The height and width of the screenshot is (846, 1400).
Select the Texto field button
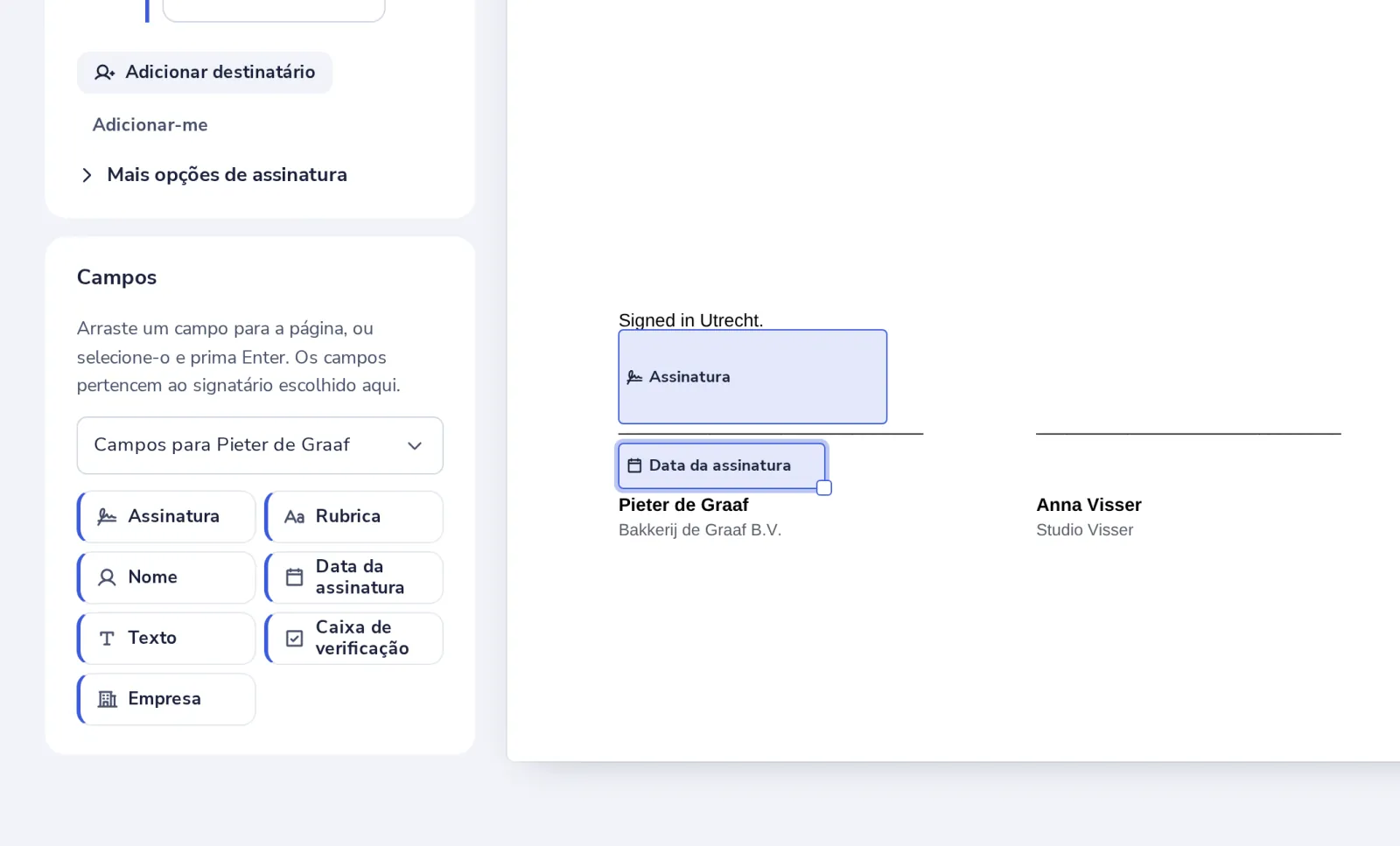point(166,639)
